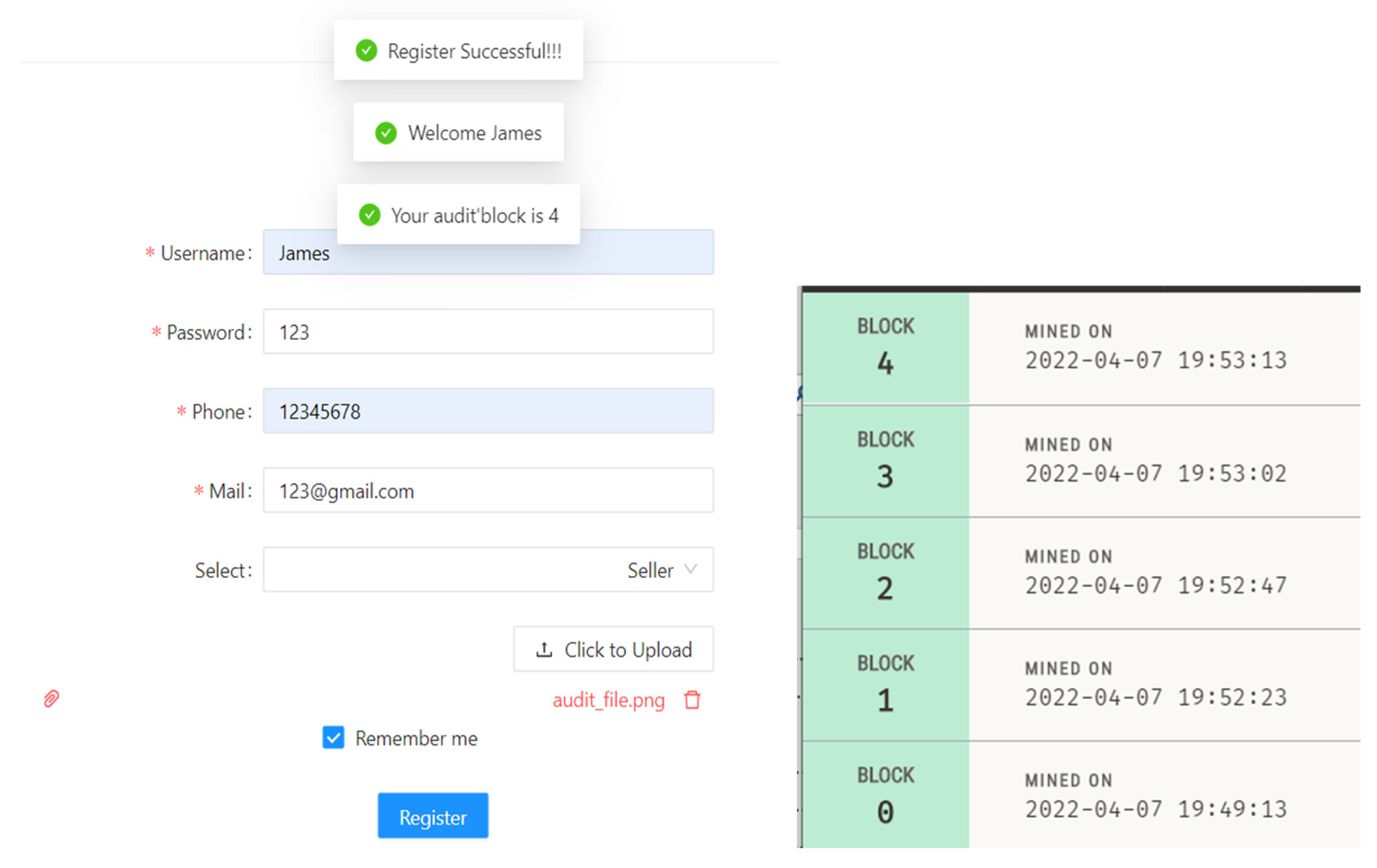The width and height of the screenshot is (1377, 868).
Task: Expand the Select chevron arrow
Action: [691, 569]
